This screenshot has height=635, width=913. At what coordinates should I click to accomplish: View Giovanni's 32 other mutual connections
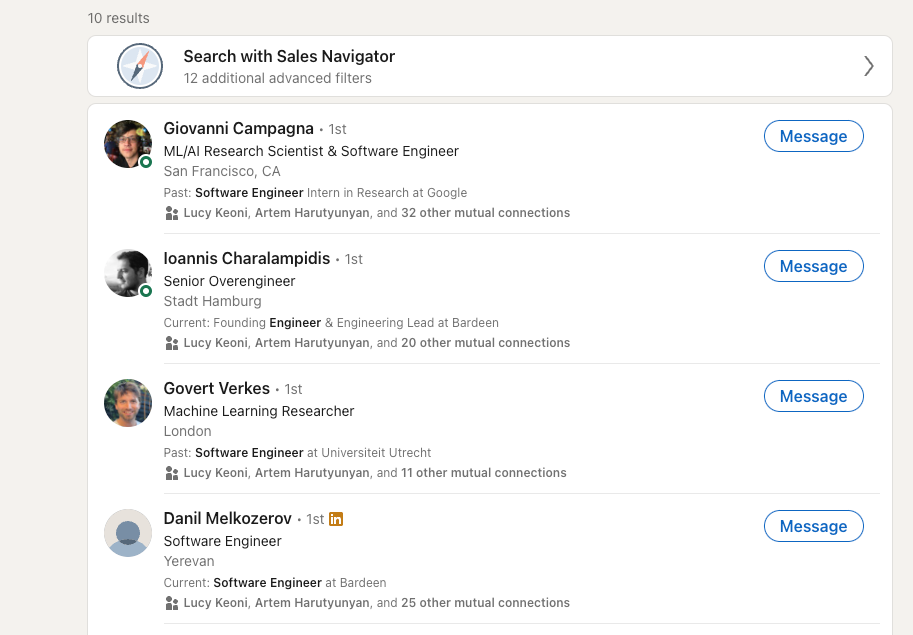tap(486, 213)
